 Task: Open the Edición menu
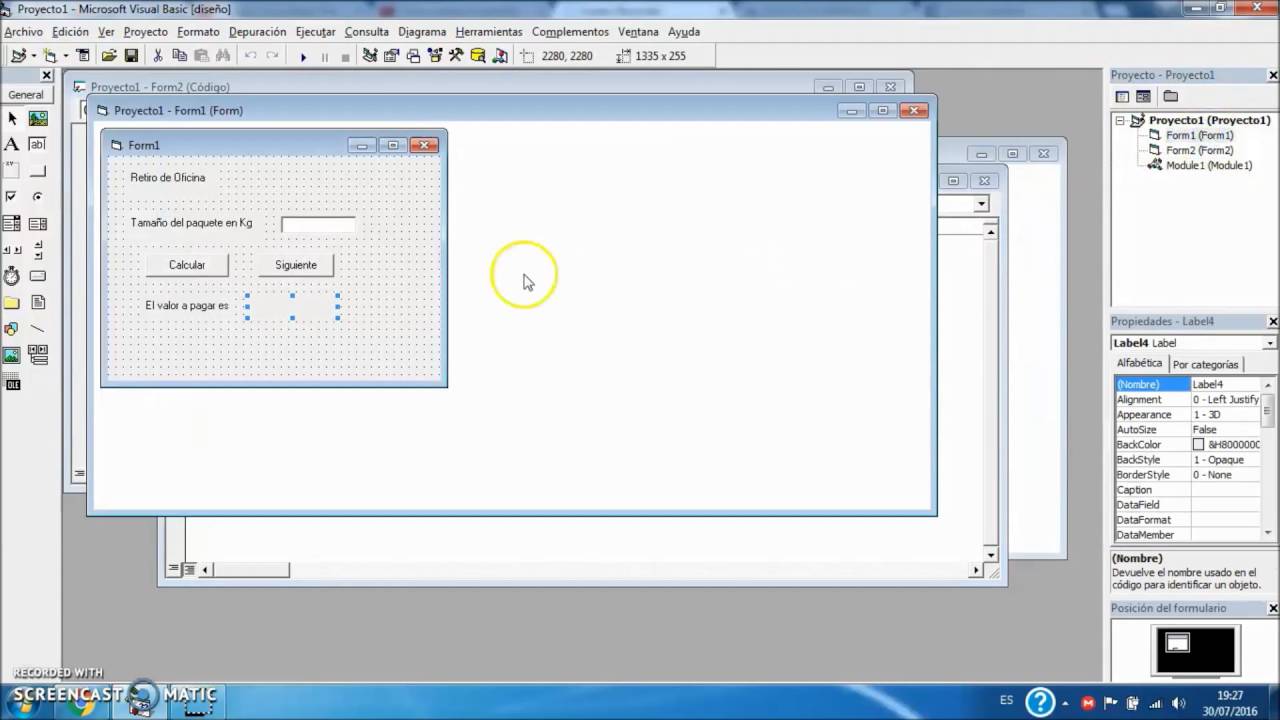point(71,32)
